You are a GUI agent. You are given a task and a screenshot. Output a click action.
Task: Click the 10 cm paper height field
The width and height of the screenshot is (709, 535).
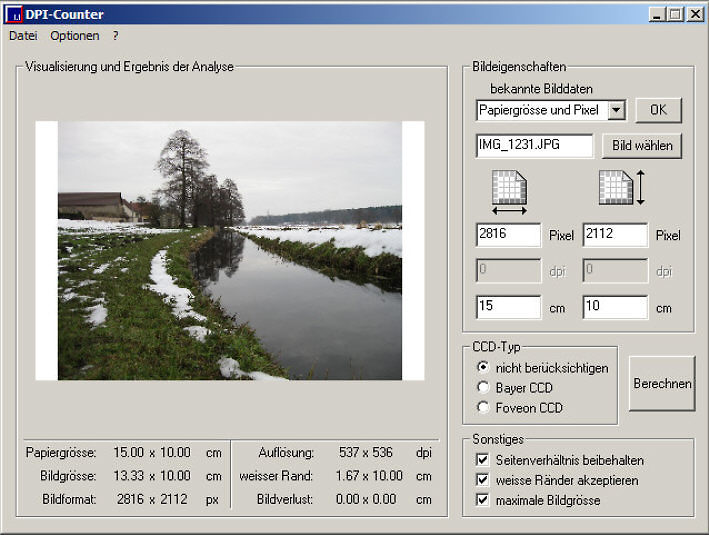(614, 308)
